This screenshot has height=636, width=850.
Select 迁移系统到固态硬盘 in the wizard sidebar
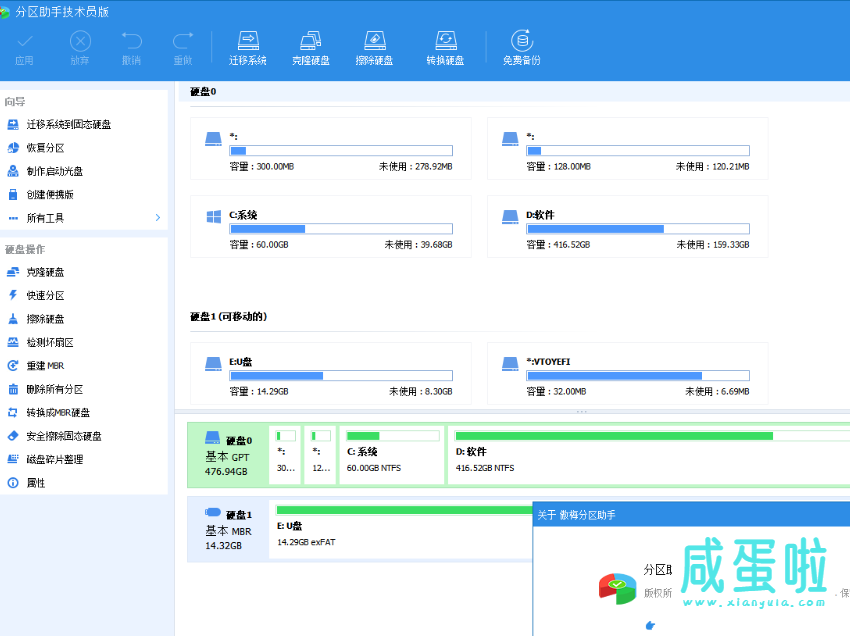point(69,125)
